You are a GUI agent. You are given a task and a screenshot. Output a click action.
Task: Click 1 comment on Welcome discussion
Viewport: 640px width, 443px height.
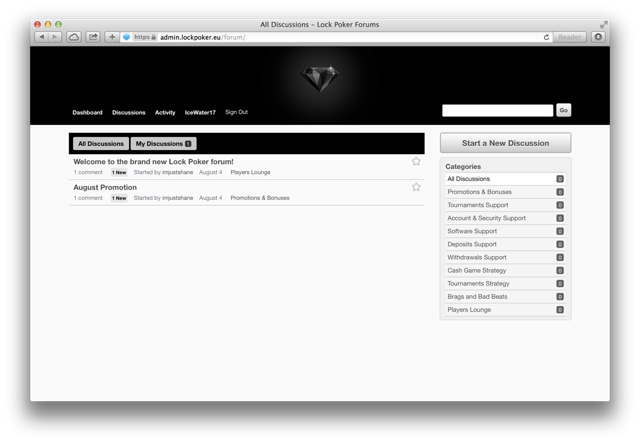(x=88, y=172)
